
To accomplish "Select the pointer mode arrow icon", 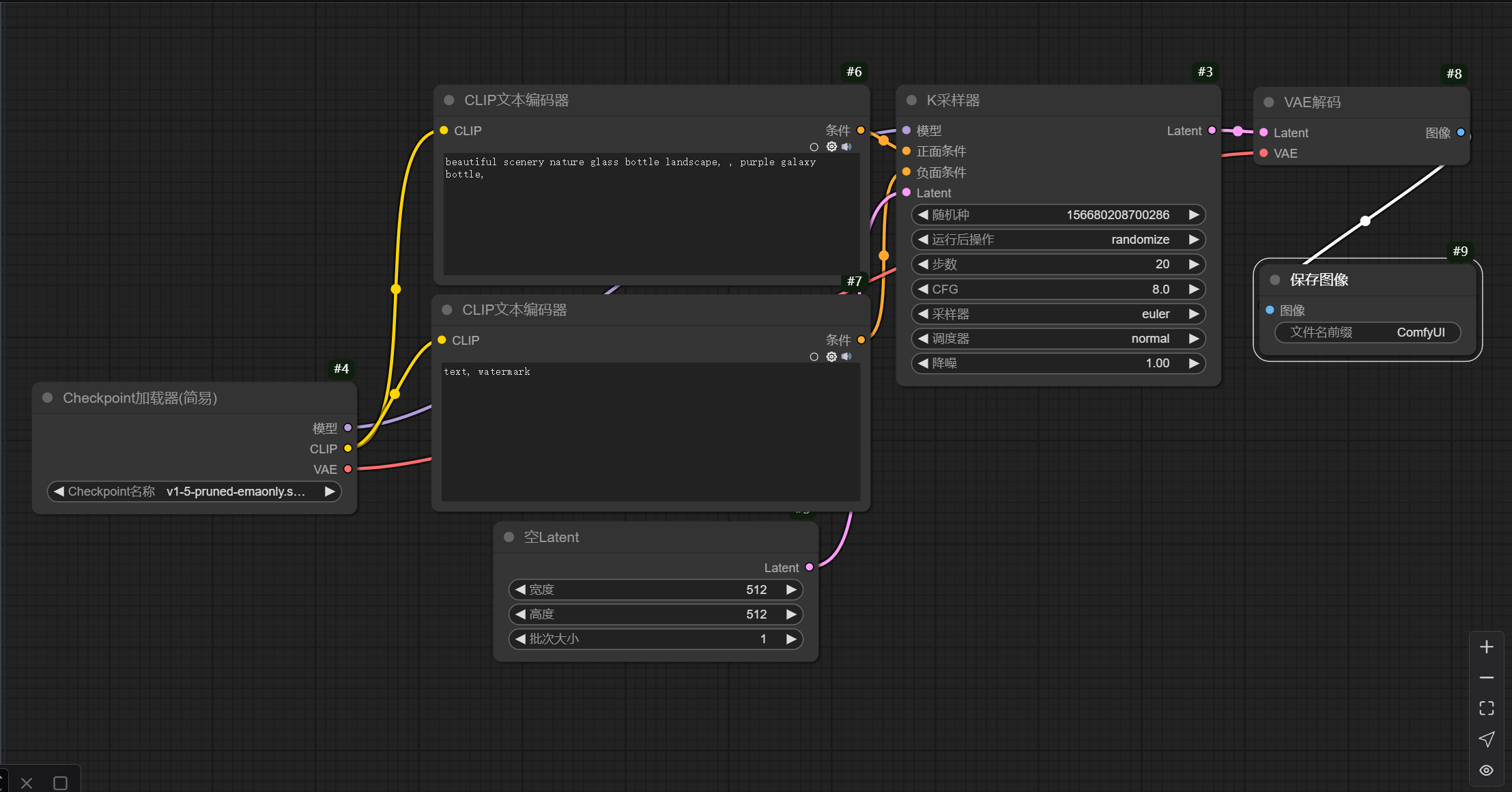I will pyautogui.click(x=1486, y=739).
